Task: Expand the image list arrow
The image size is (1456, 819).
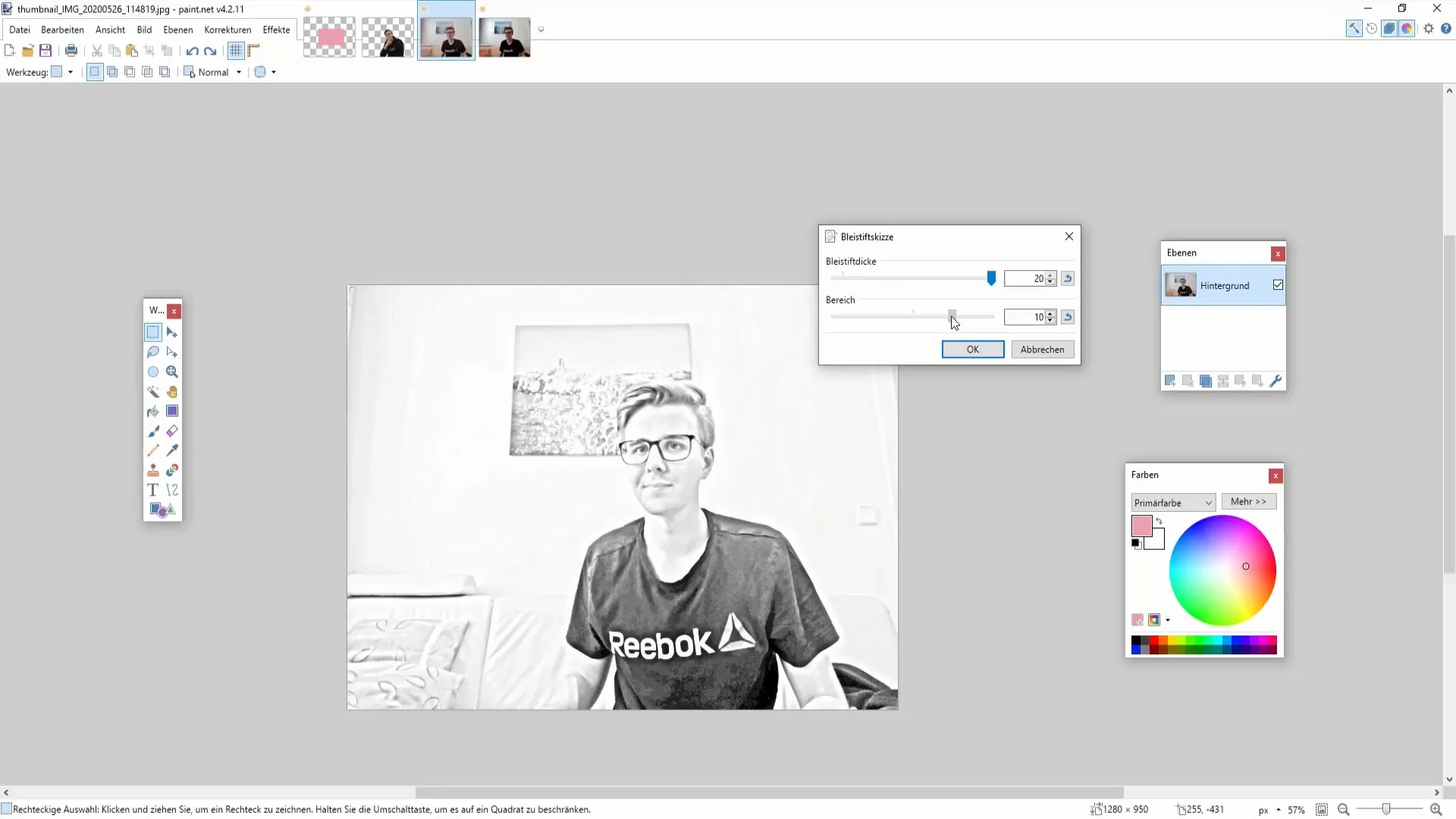Action: pos(541,30)
